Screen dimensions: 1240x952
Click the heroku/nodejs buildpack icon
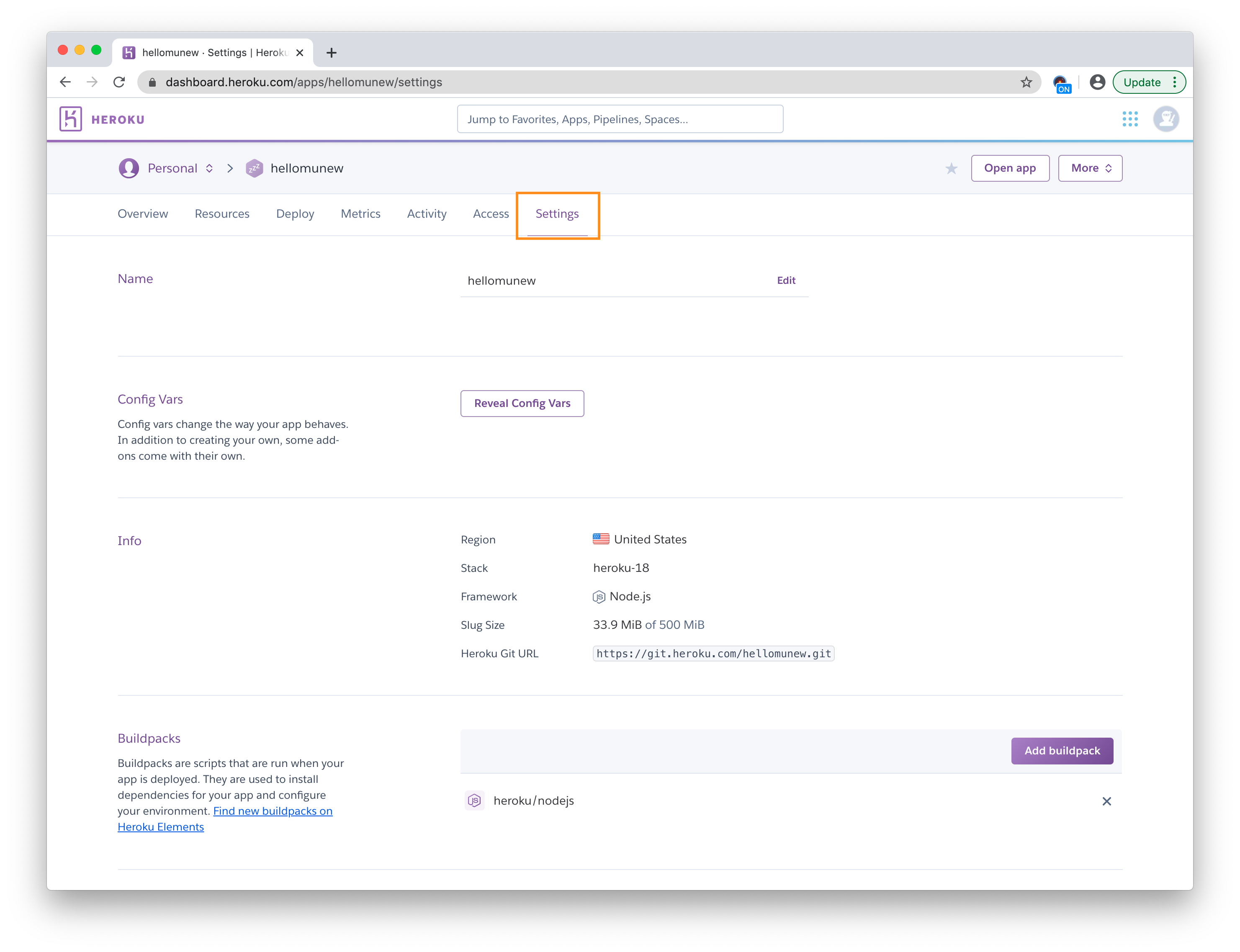click(474, 800)
